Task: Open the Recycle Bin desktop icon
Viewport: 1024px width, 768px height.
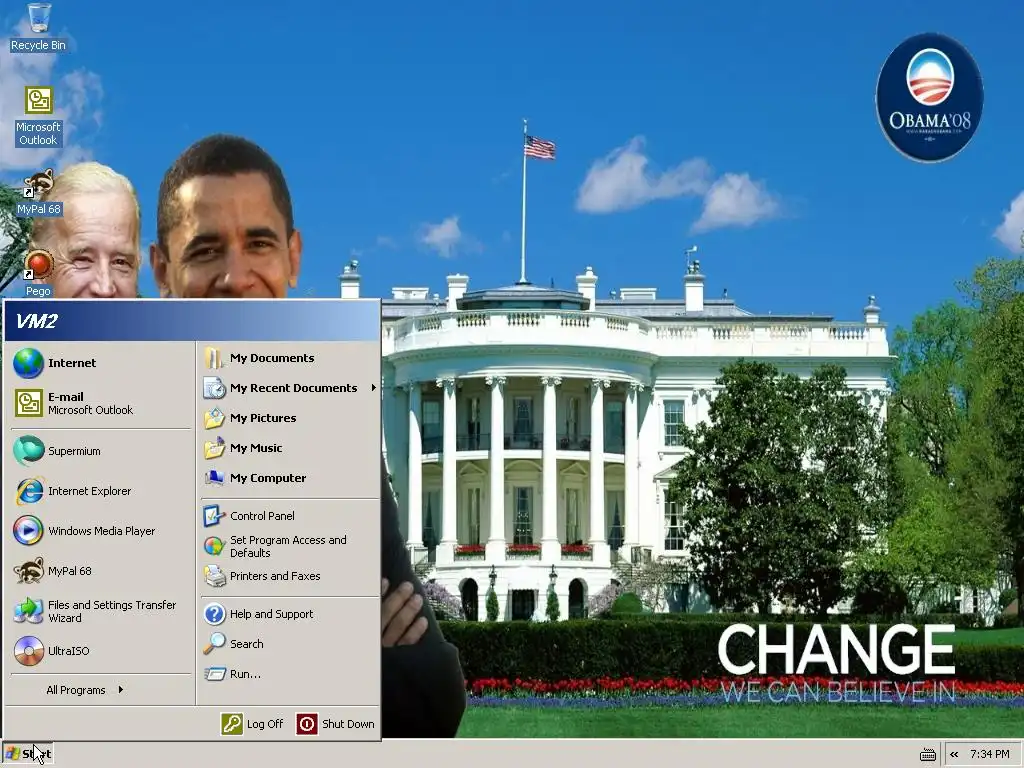Action: tap(38, 27)
